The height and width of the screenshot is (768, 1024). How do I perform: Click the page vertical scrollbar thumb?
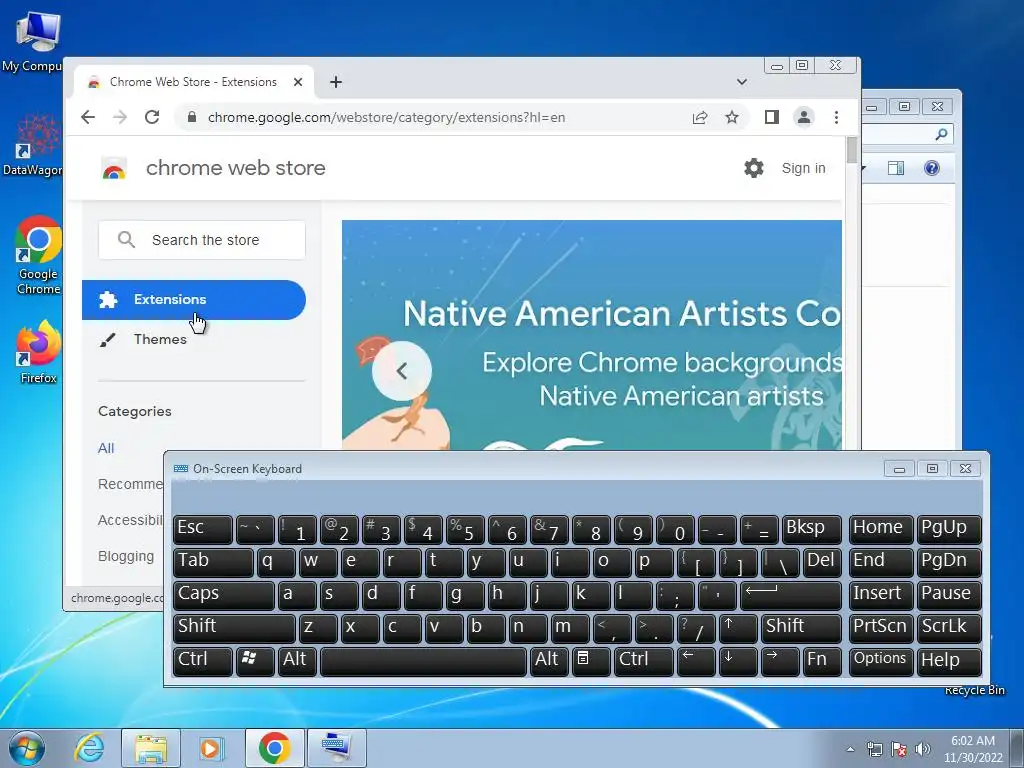click(852, 150)
